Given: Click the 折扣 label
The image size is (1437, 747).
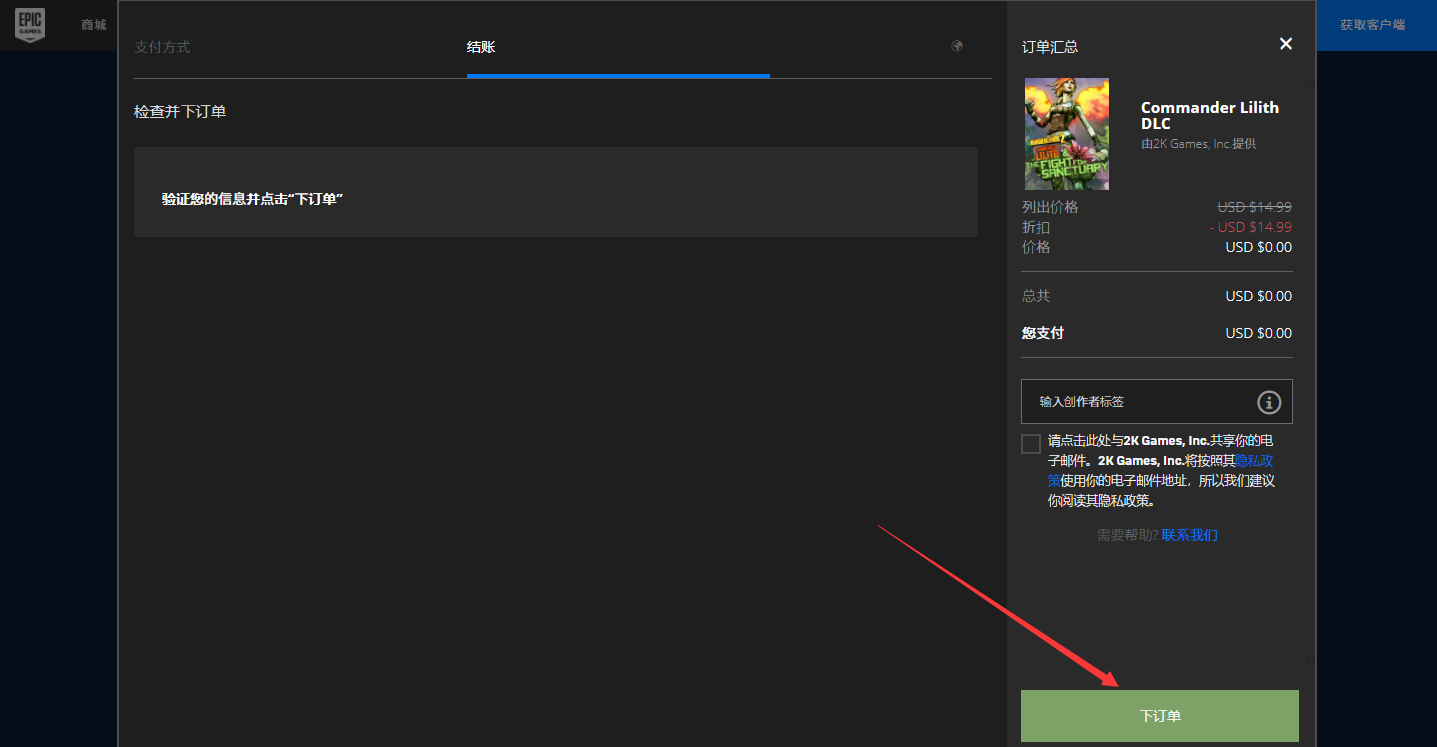Looking at the screenshot, I should (x=1036, y=227).
